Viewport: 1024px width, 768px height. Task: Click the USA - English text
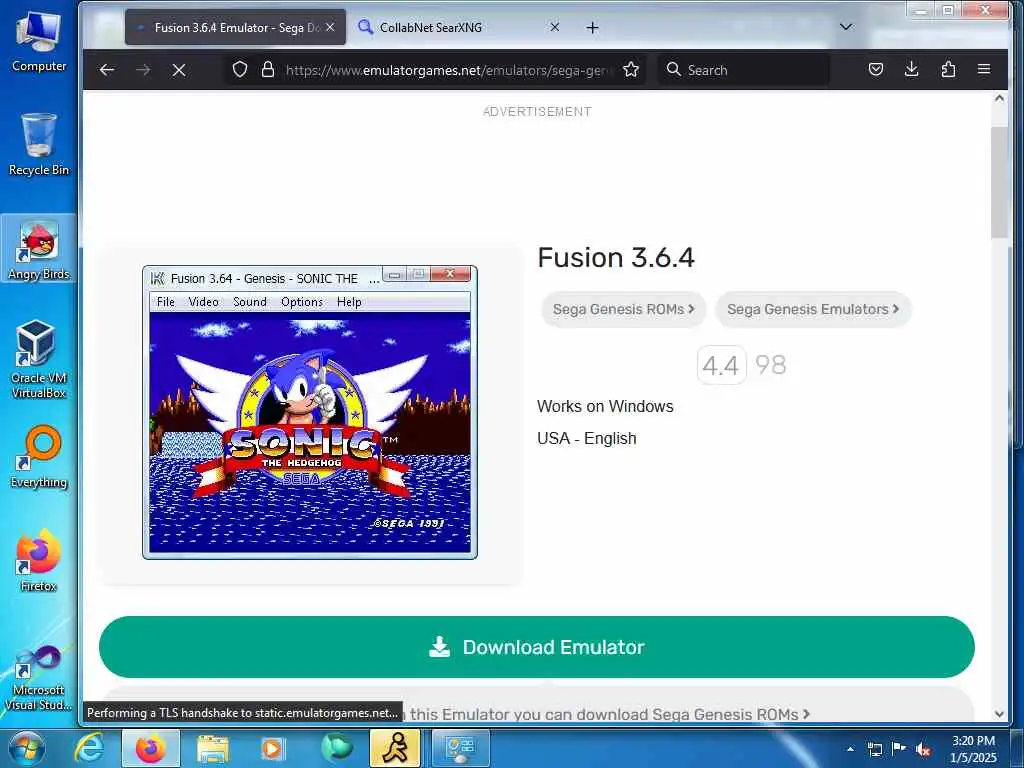[x=586, y=438]
